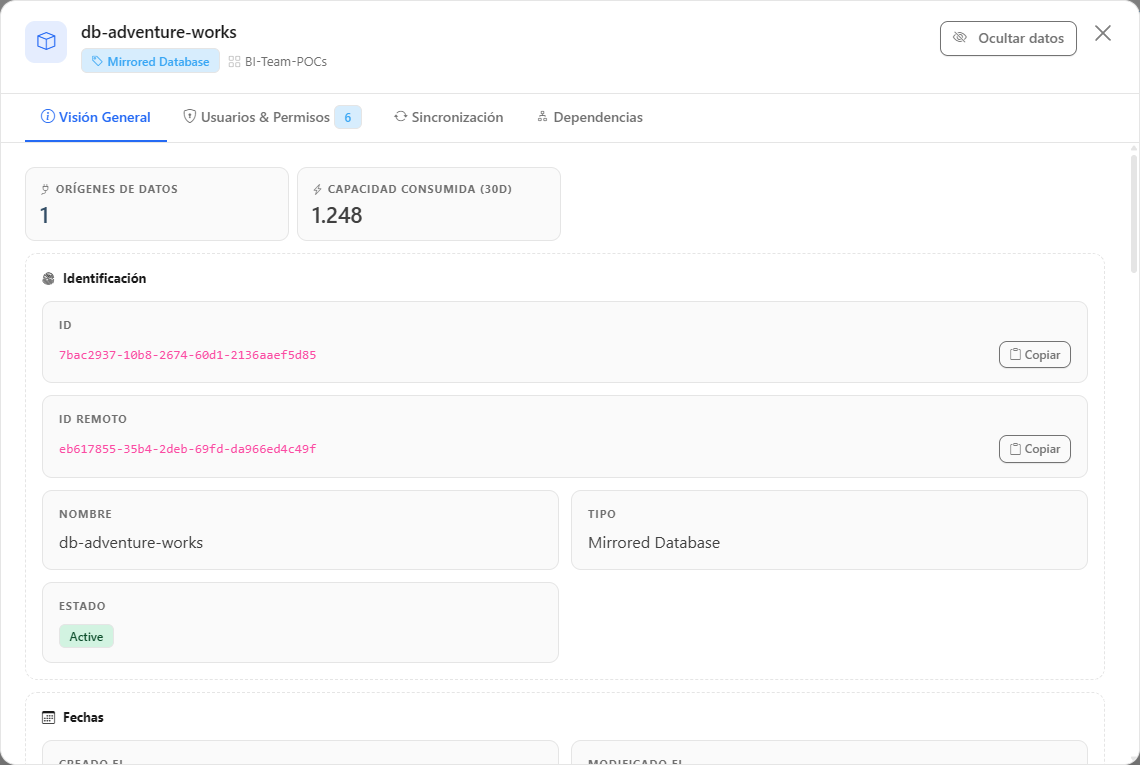The width and height of the screenshot is (1140, 765).
Task: Toggle Ocultar datos to hide data
Action: point(1008,39)
